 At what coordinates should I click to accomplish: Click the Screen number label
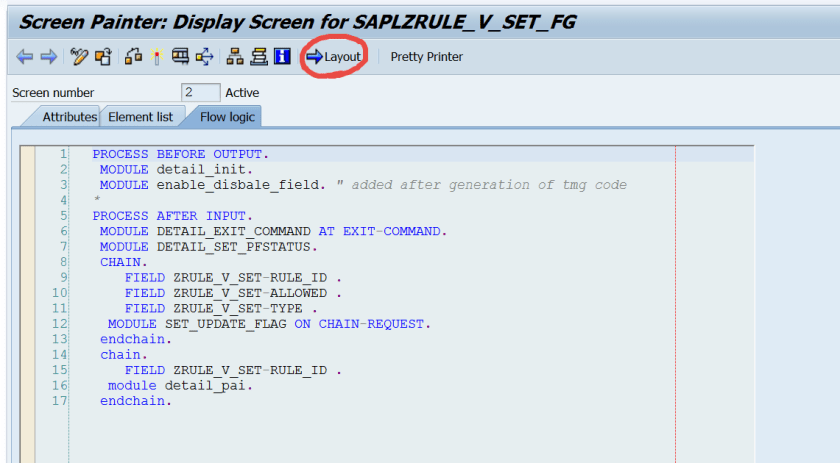(x=53, y=93)
